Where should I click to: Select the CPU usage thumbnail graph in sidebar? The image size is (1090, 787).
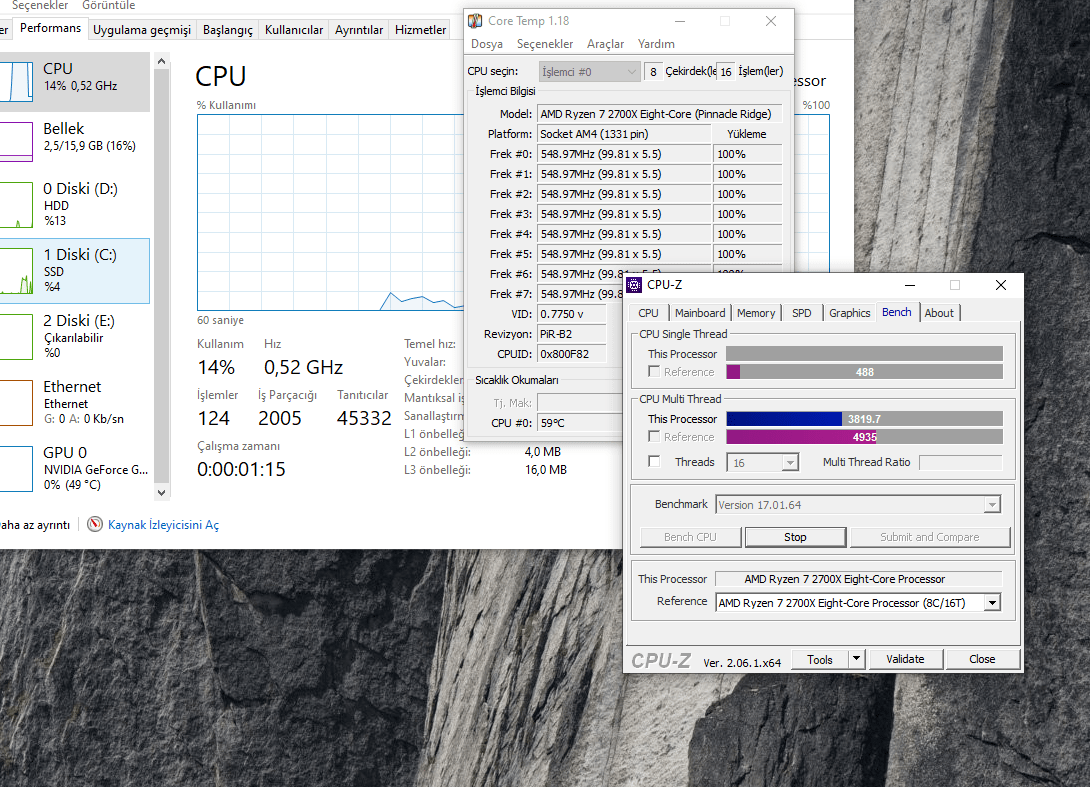(x=16, y=82)
